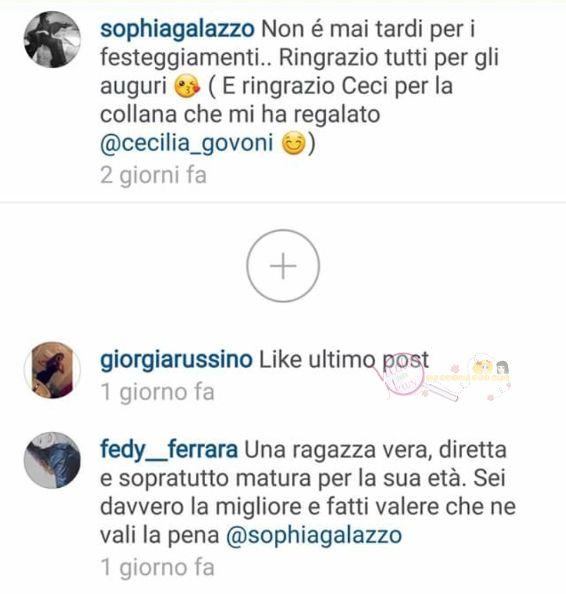Screen dimensions: 566x594
Task: Open sophiagalazzo's profile picture
Action: point(52,39)
